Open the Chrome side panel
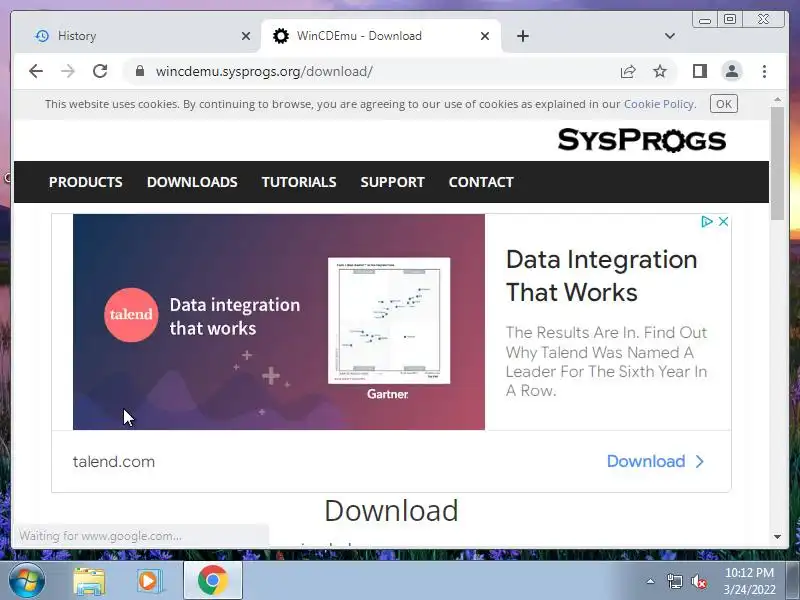Image resolution: width=800 pixels, height=600 pixels. click(699, 71)
